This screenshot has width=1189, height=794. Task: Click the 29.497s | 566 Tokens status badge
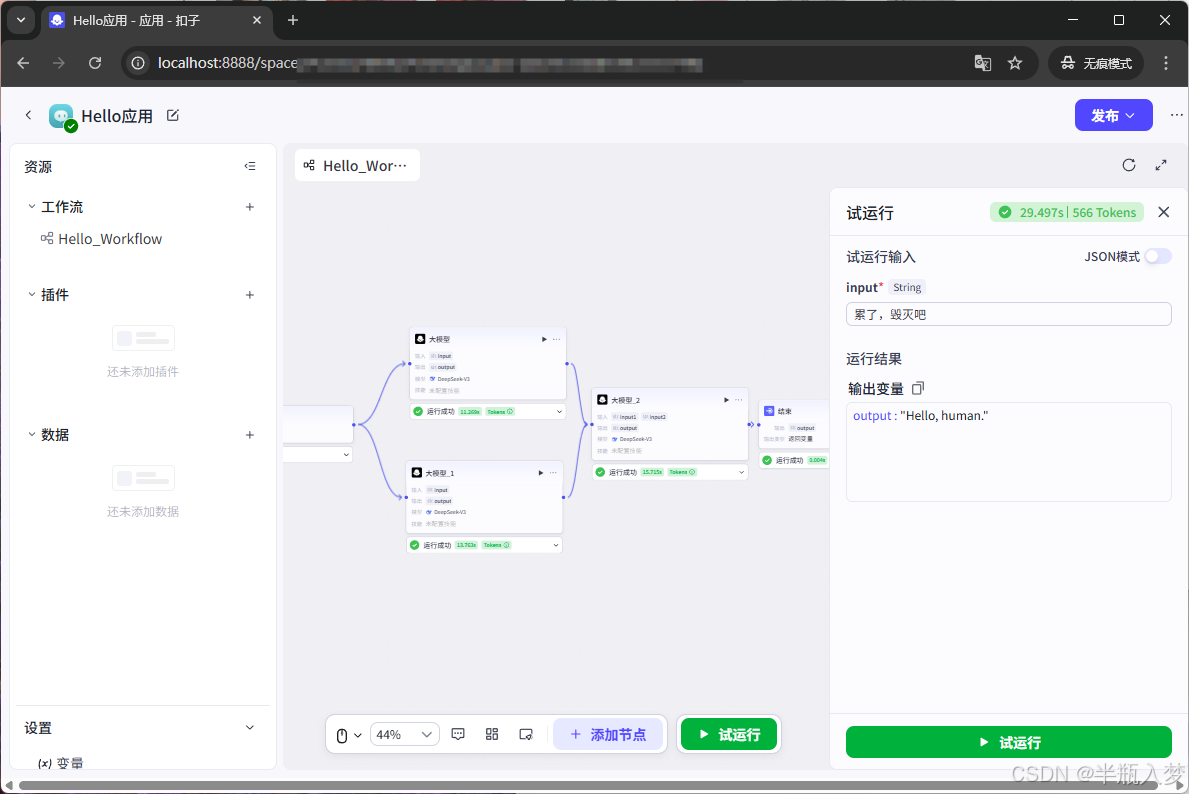click(1067, 212)
